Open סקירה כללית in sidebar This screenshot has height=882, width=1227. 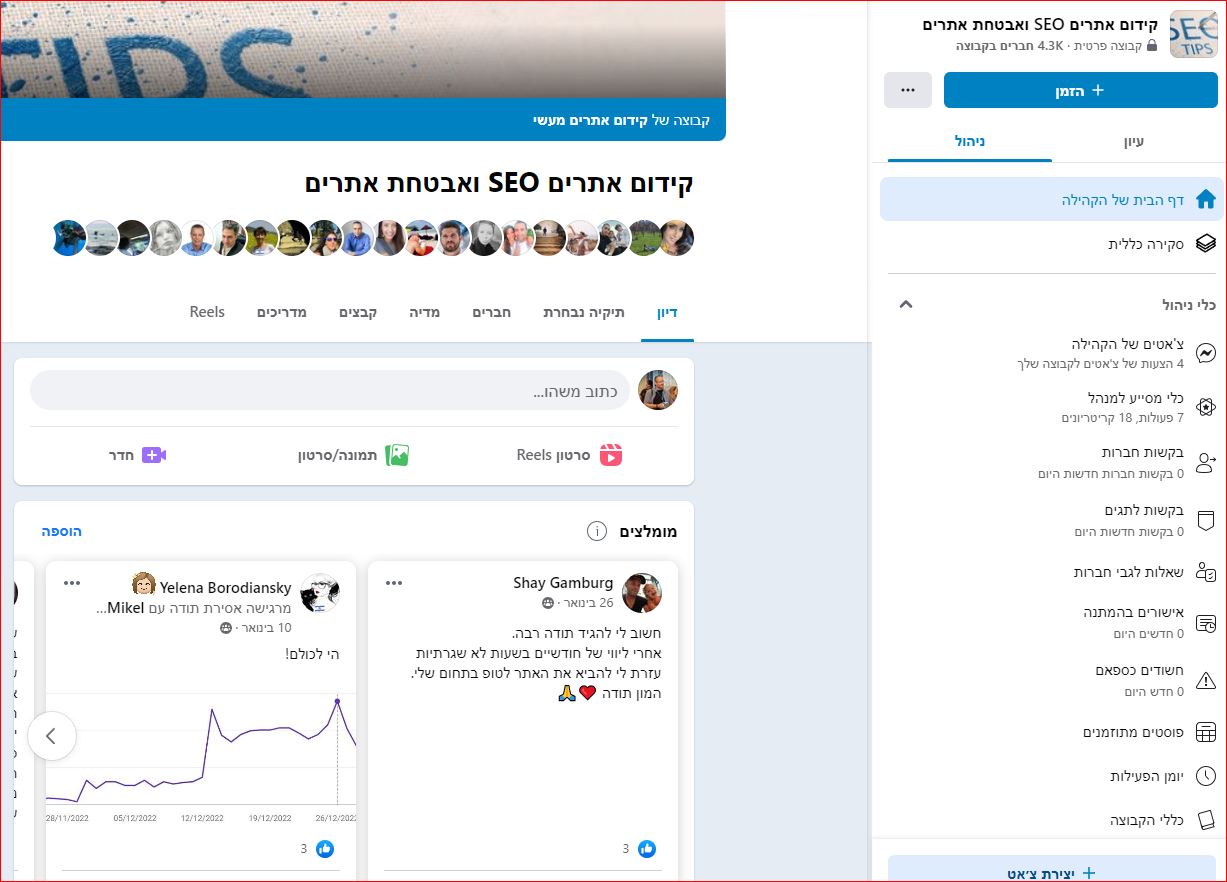[x=1051, y=243]
